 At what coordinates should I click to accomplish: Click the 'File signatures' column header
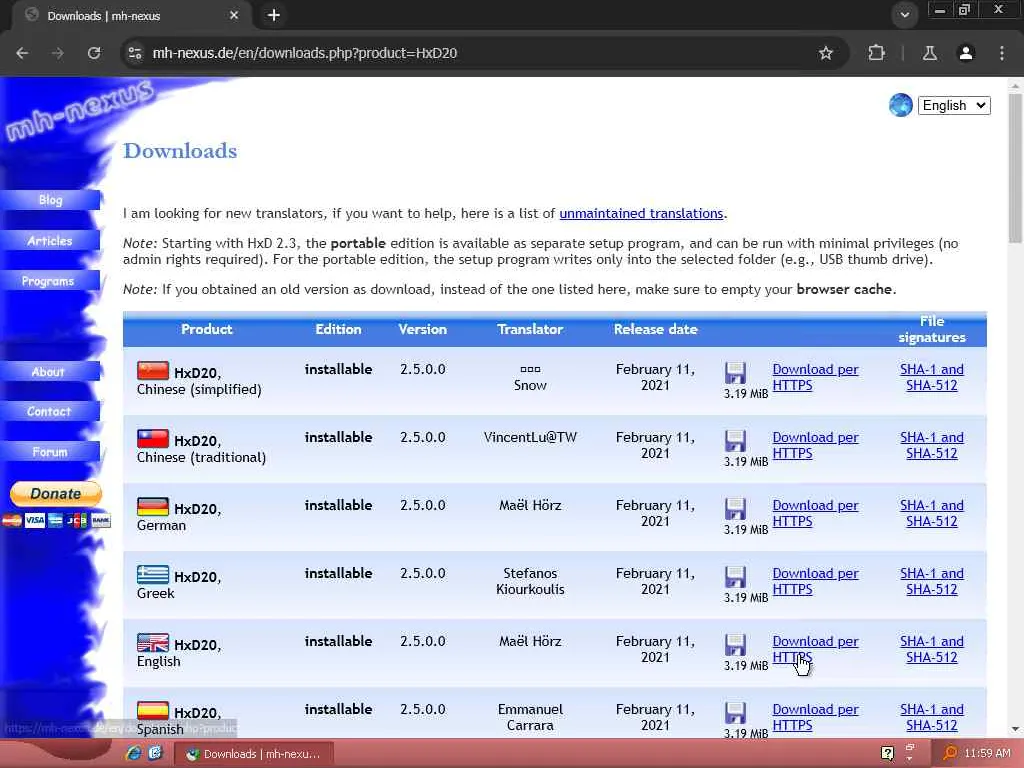pos(932,329)
